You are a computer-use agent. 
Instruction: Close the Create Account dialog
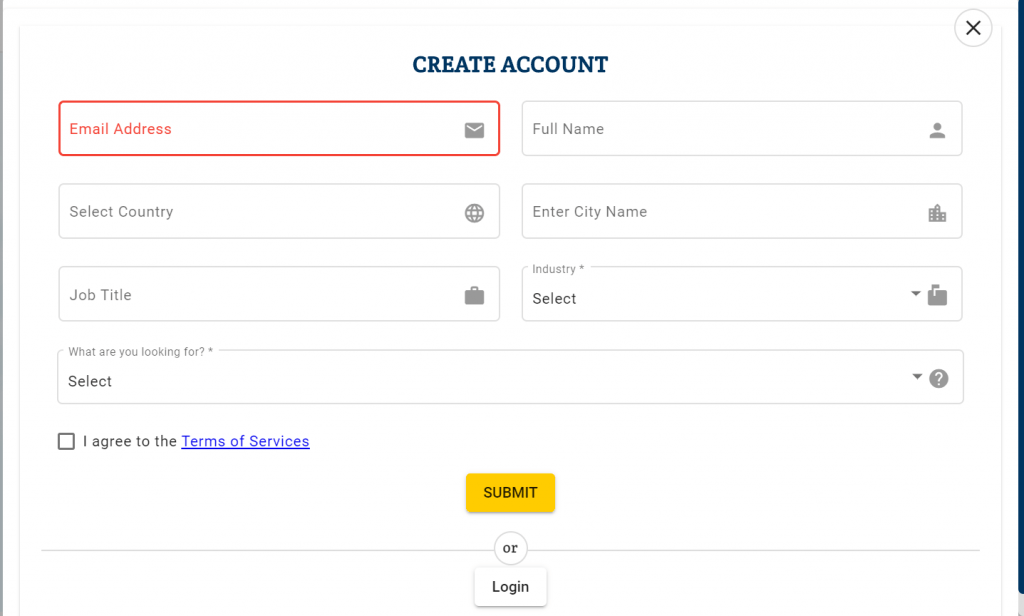point(973,28)
